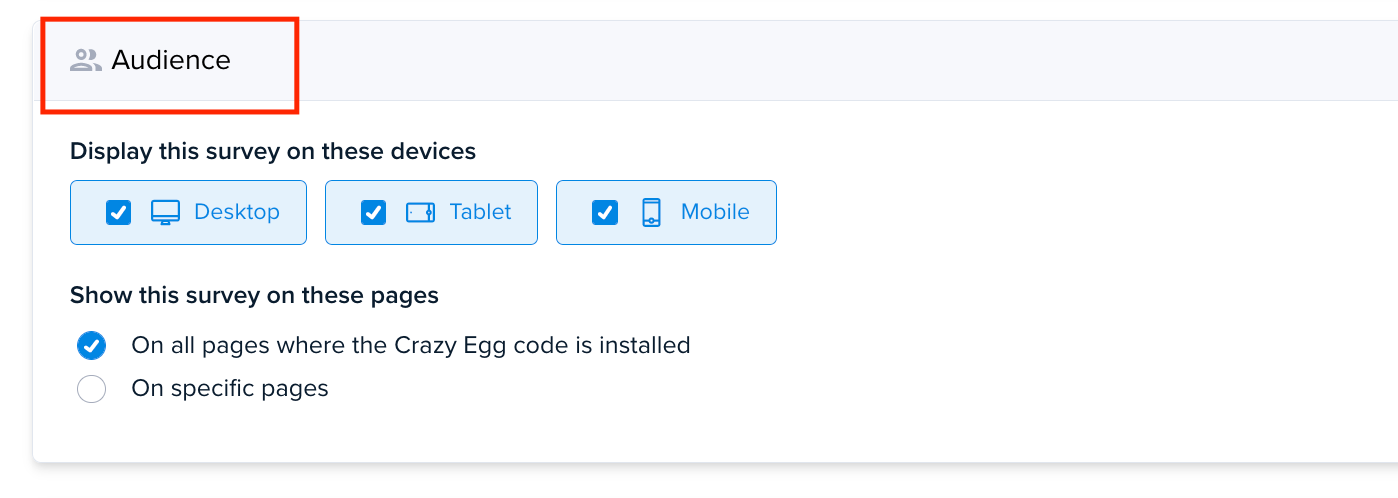1398x498 pixels.
Task: Click the Mobile text label
Action: pyautogui.click(x=715, y=212)
